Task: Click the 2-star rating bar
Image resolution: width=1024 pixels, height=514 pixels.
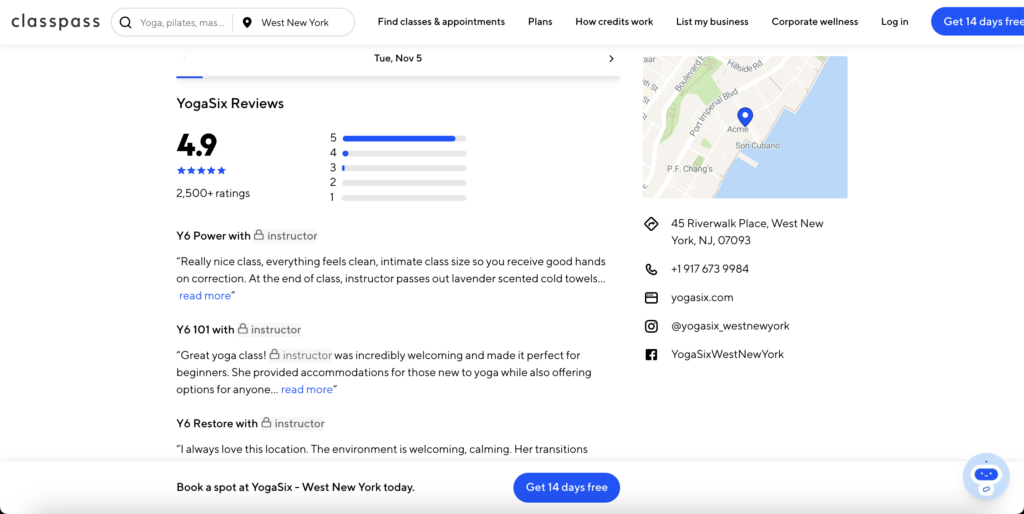Action: pyautogui.click(x=404, y=183)
